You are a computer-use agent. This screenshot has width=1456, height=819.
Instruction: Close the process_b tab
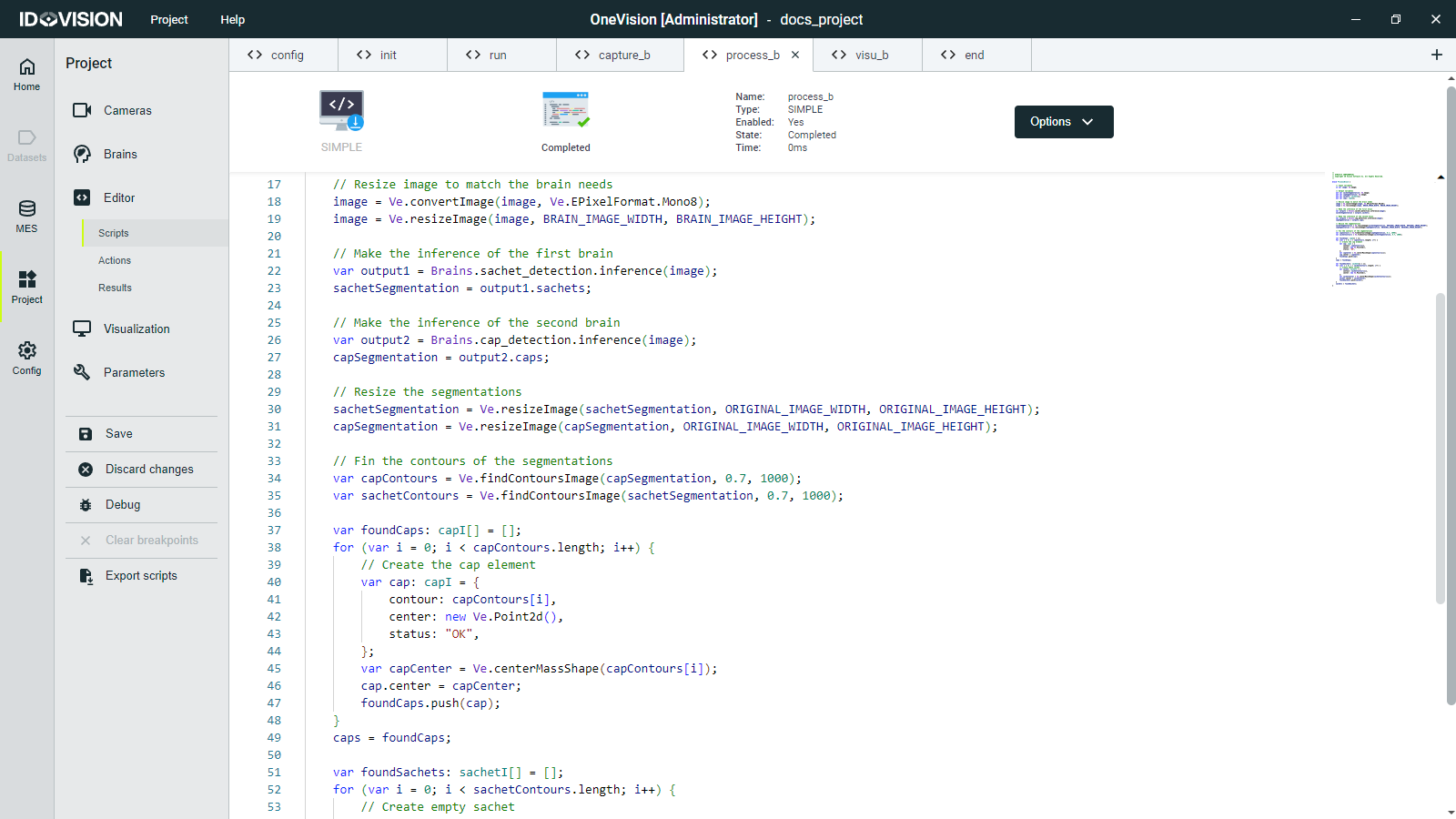click(795, 55)
